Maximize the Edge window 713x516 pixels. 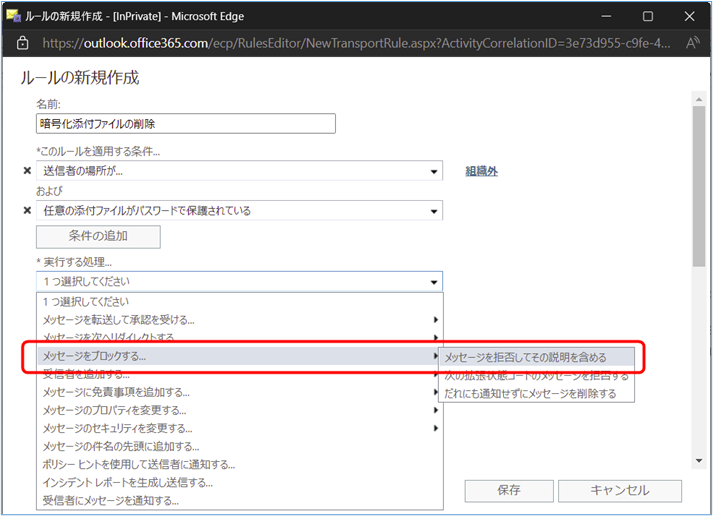click(x=648, y=16)
